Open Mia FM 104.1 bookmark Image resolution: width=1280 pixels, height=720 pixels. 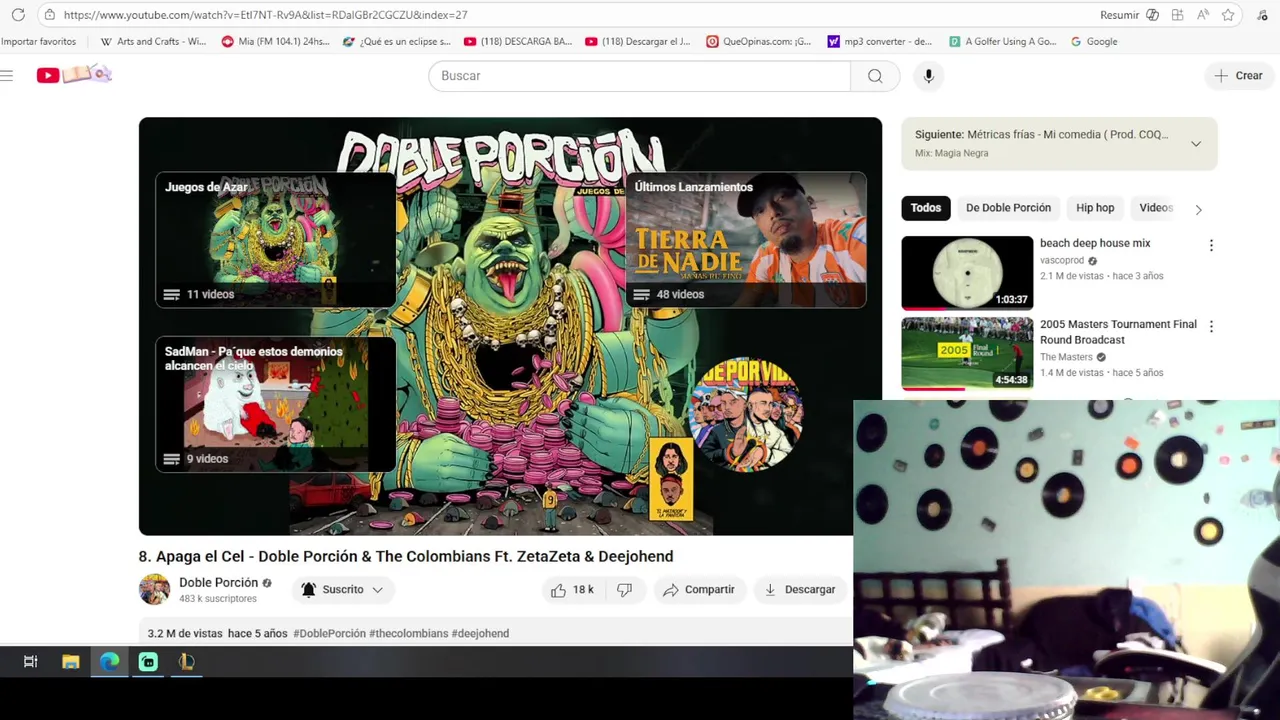(275, 42)
